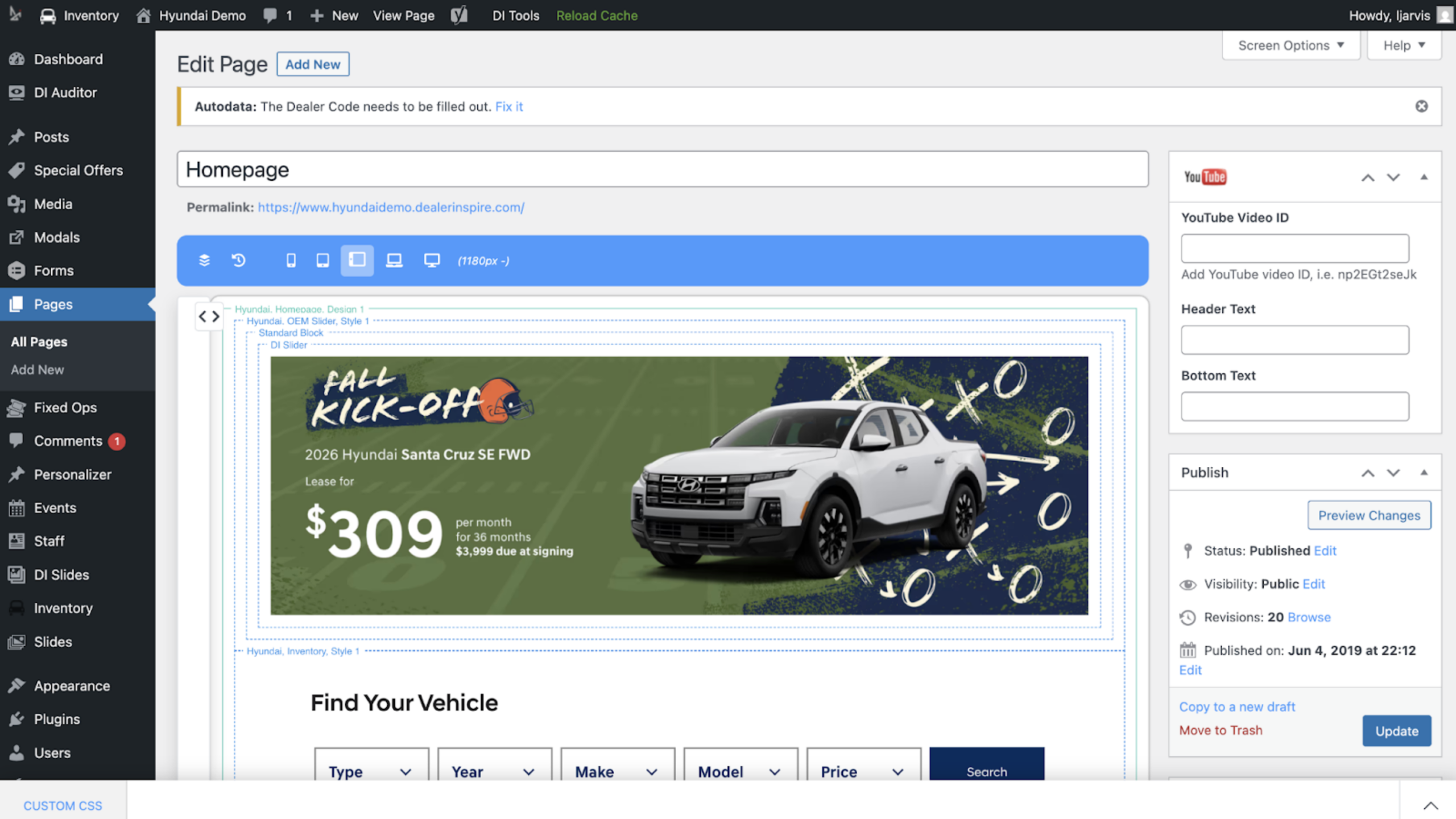Click the Fix it link
Viewport: 1456px width, 819px height.
(508, 106)
